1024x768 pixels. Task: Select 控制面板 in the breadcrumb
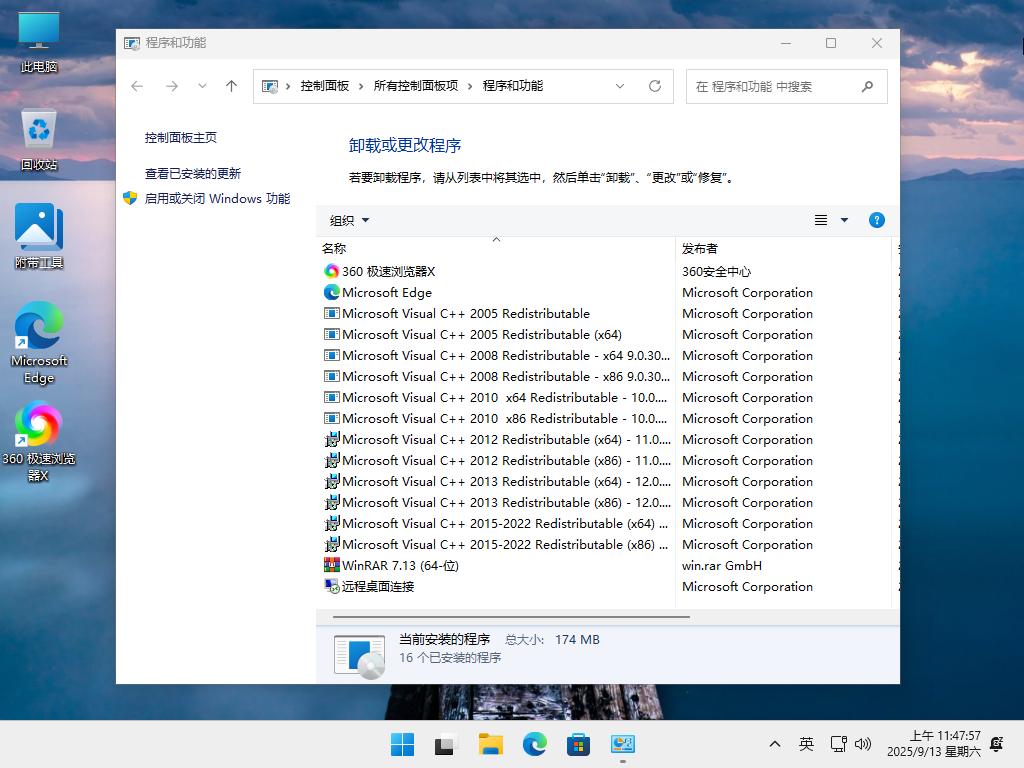click(325, 86)
